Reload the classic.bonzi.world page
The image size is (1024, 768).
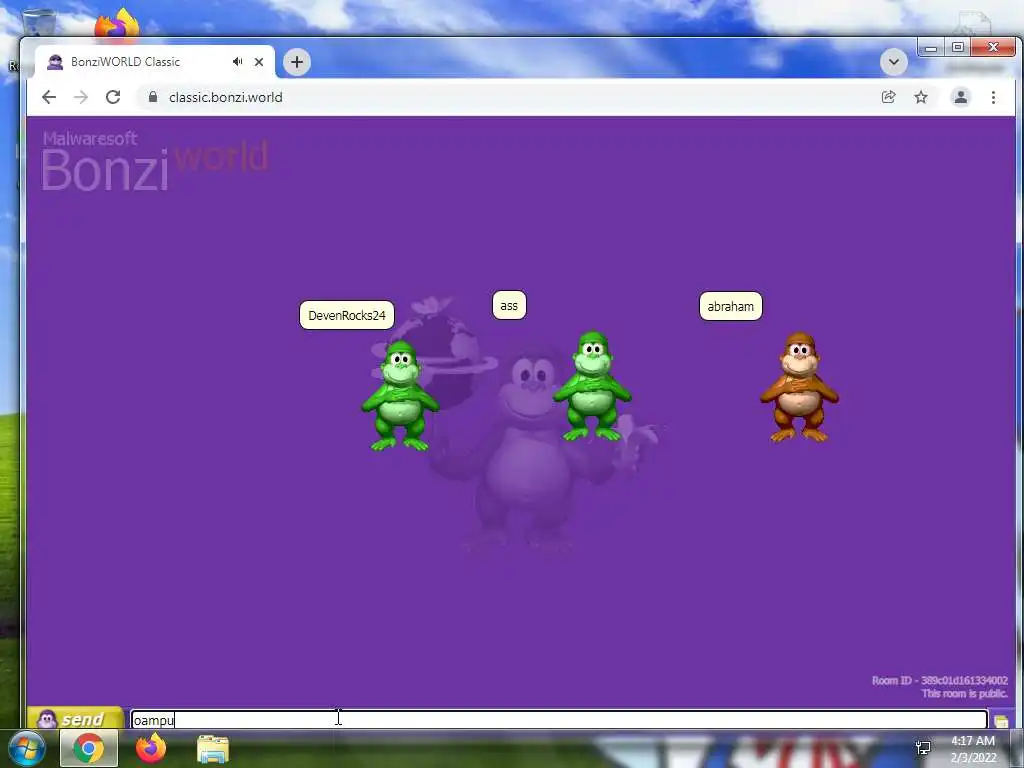click(x=113, y=97)
